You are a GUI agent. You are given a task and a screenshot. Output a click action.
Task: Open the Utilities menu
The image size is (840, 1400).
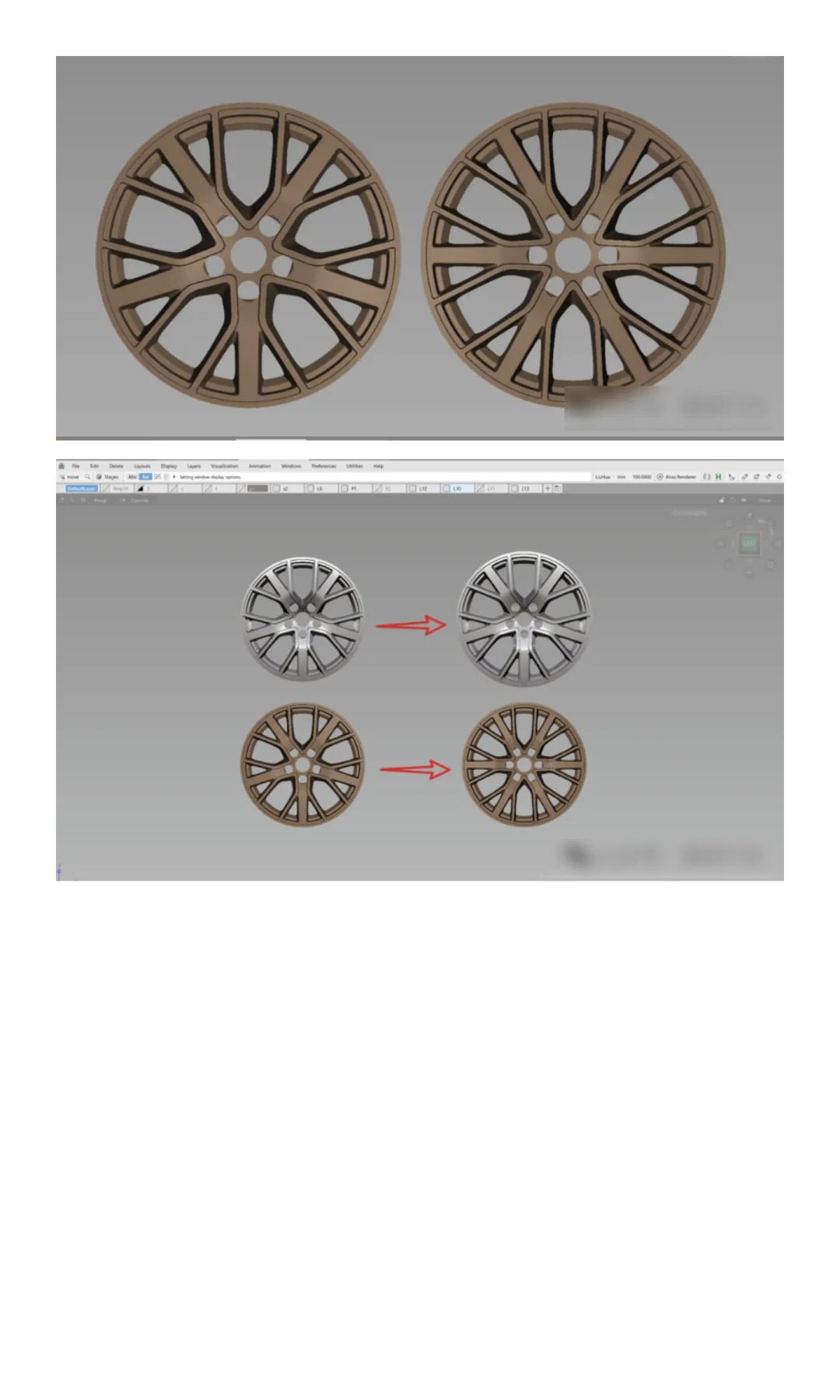tap(355, 466)
